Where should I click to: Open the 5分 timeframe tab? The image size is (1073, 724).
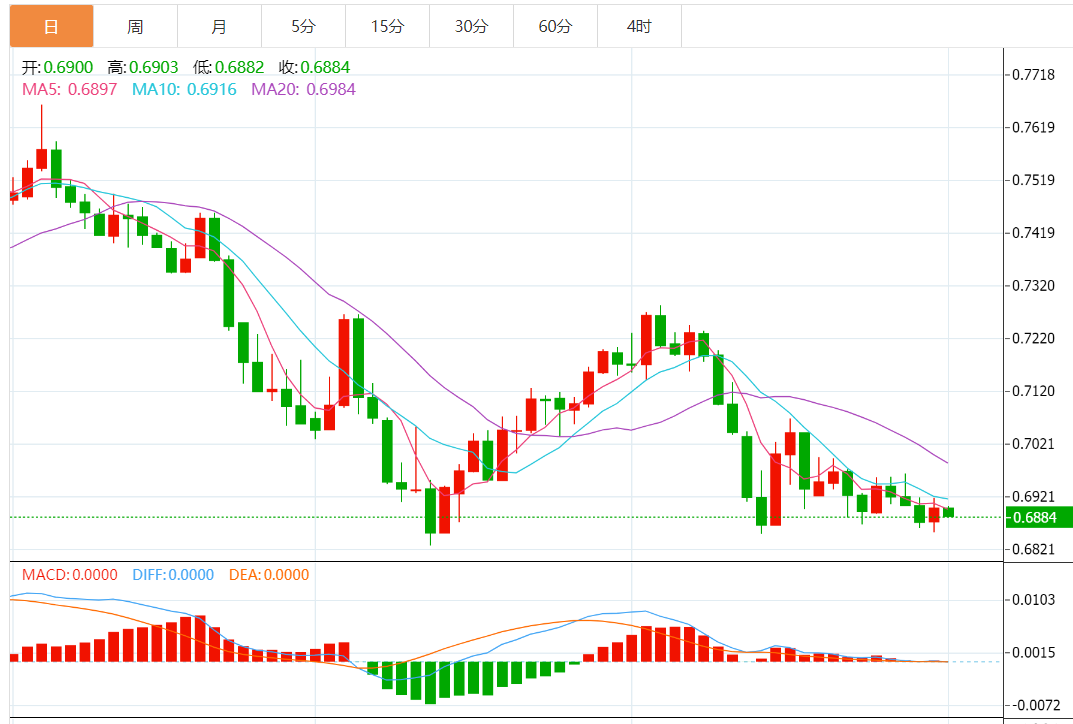tap(303, 26)
